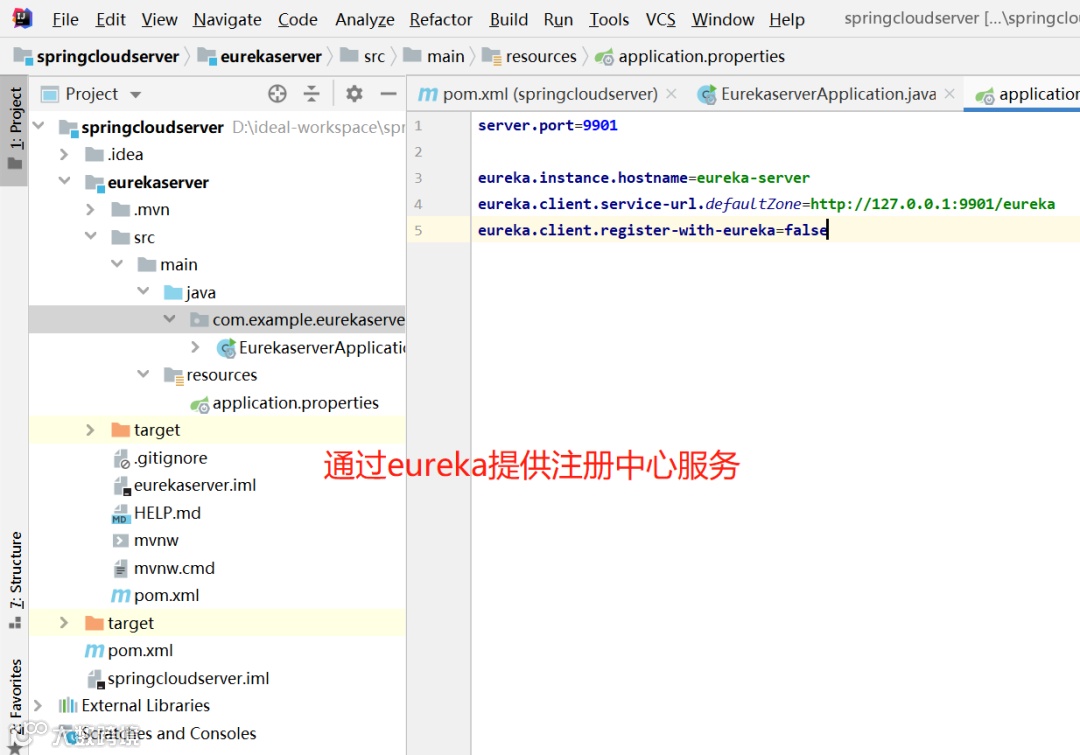Open the View menu
The image size is (1080, 755).
pyautogui.click(x=159, y=19)
